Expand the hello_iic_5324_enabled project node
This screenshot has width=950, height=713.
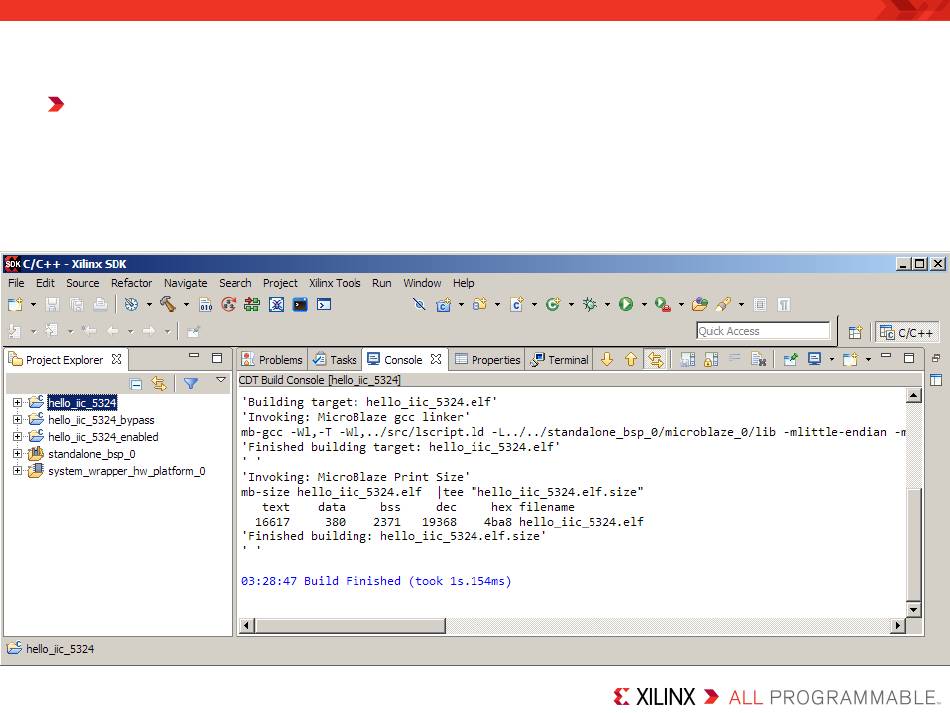(17, 436)
